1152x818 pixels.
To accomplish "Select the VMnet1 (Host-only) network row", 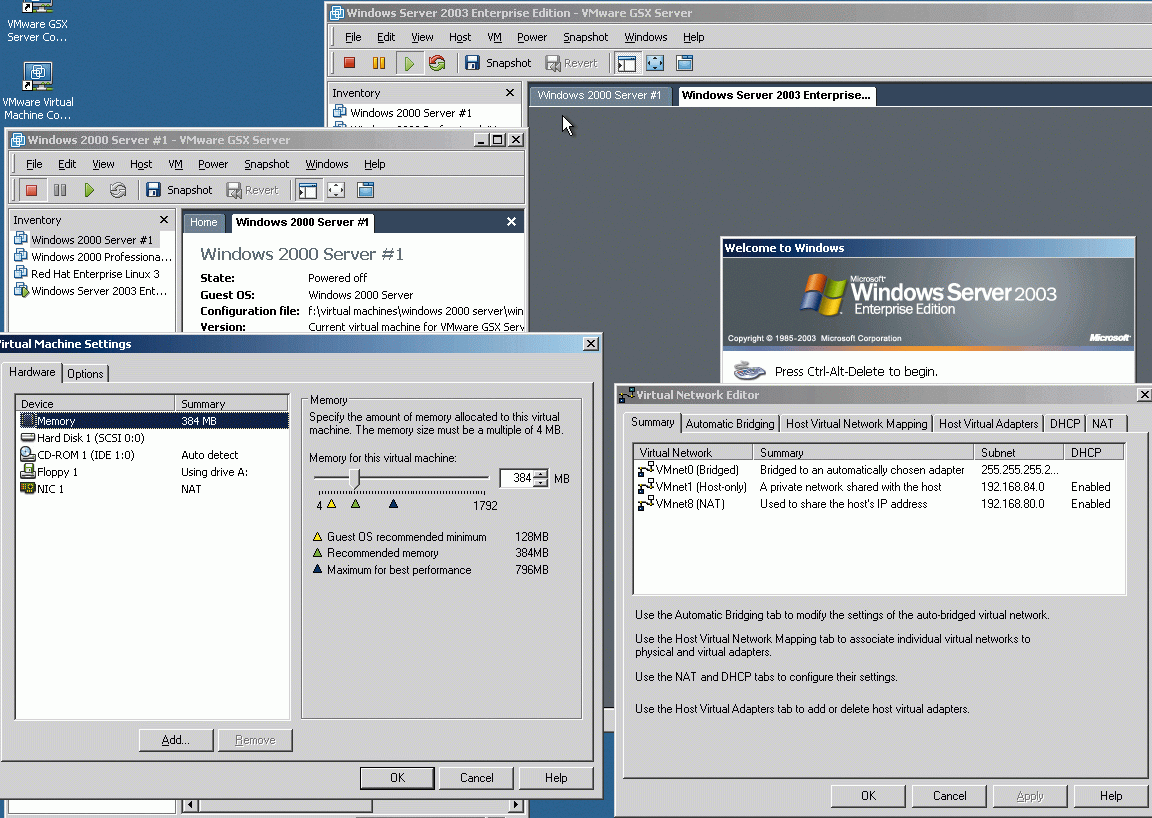I will click(879, 487).
